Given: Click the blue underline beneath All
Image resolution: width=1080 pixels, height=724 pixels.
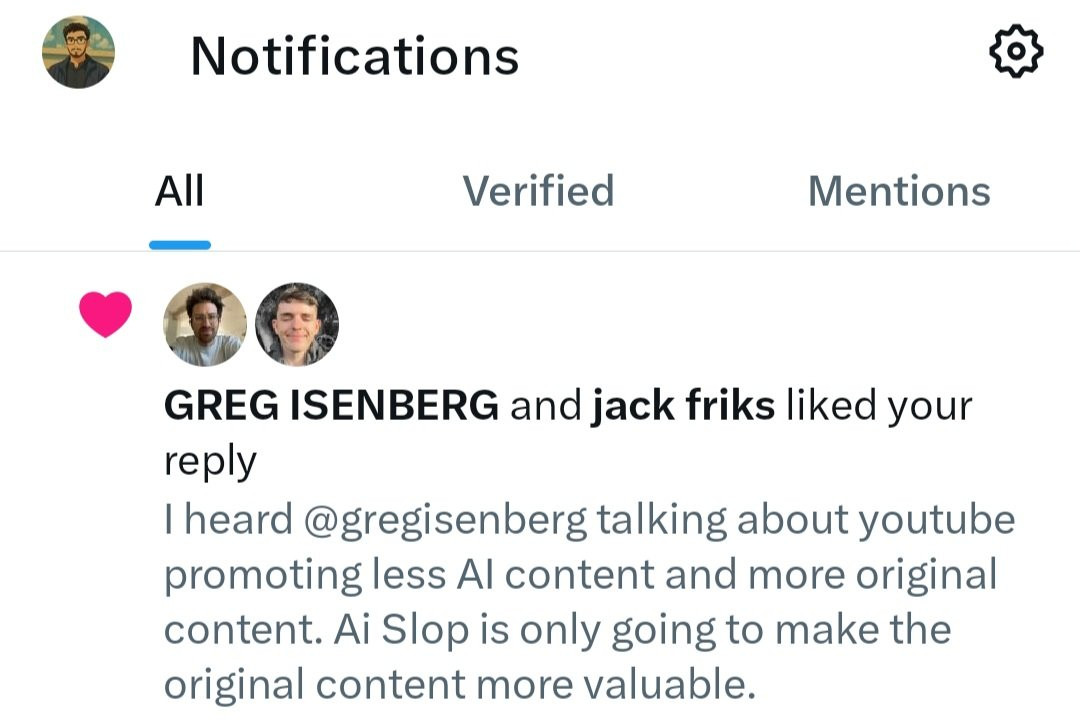Looking at the screenshot, I should (x=180, y=245).
